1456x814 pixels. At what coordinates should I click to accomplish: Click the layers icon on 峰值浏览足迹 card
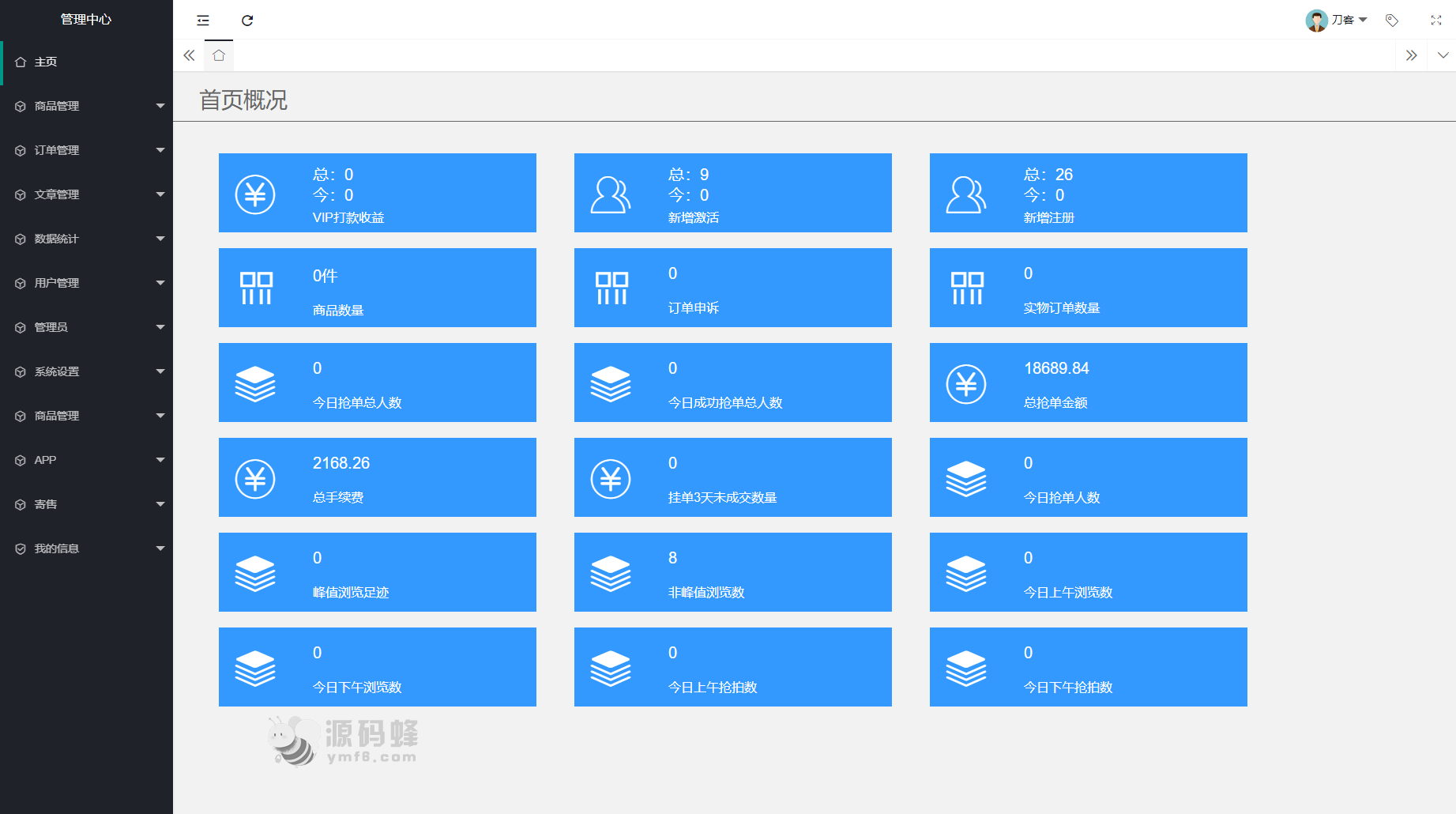point(255,574)
